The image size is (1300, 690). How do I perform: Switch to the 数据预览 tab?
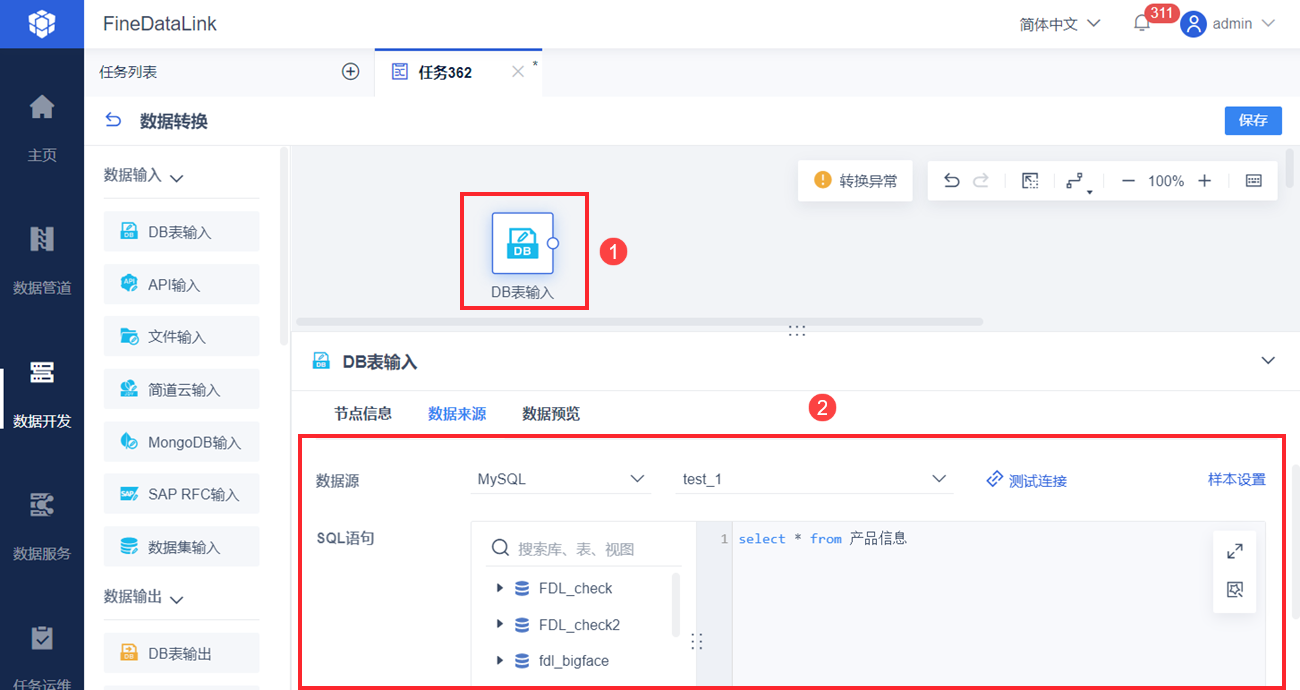tap(551, 413)
